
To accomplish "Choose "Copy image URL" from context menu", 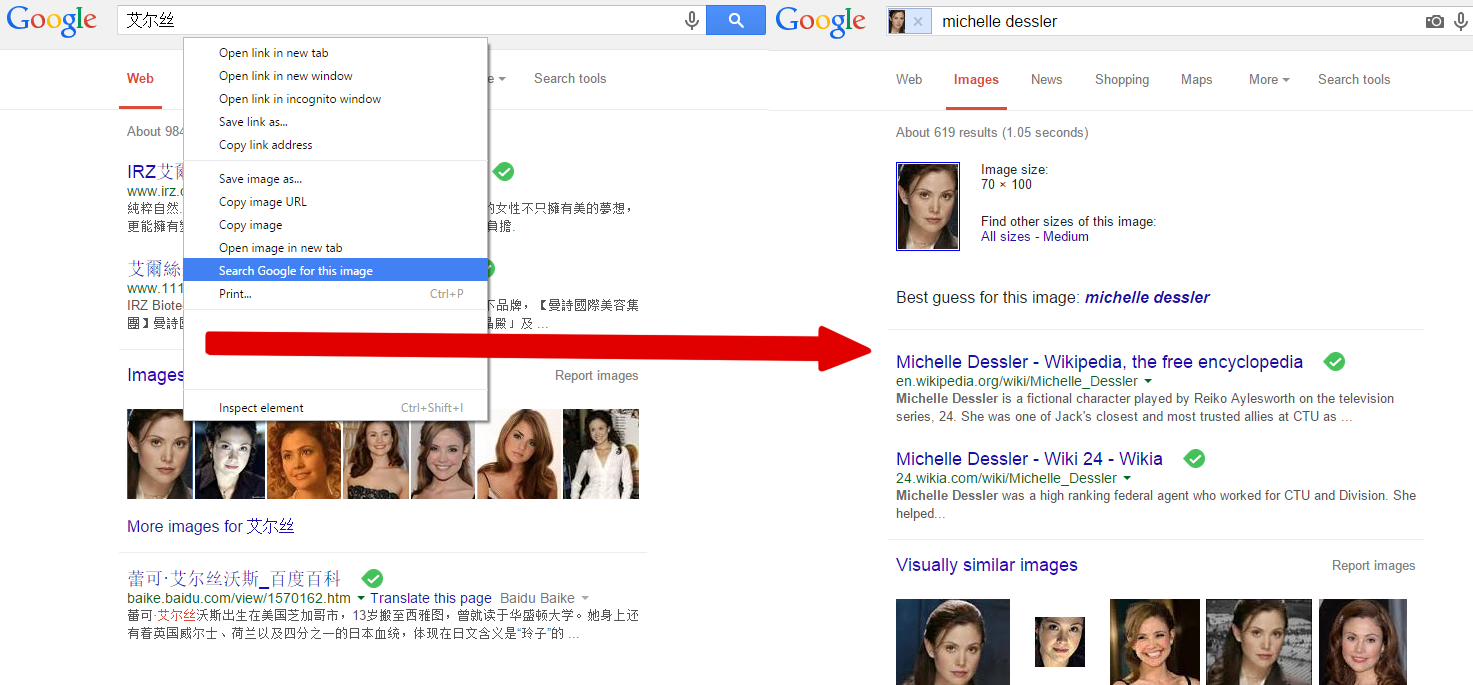I will coord(263,202).
